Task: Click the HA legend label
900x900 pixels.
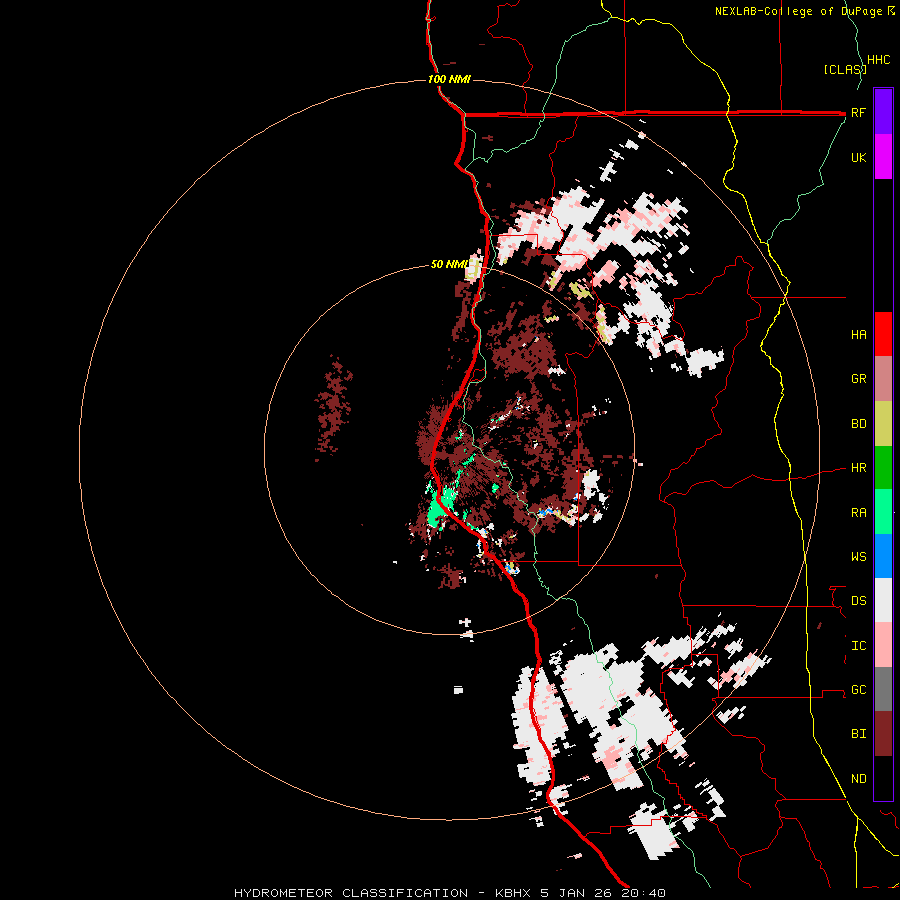Action: 858,335
